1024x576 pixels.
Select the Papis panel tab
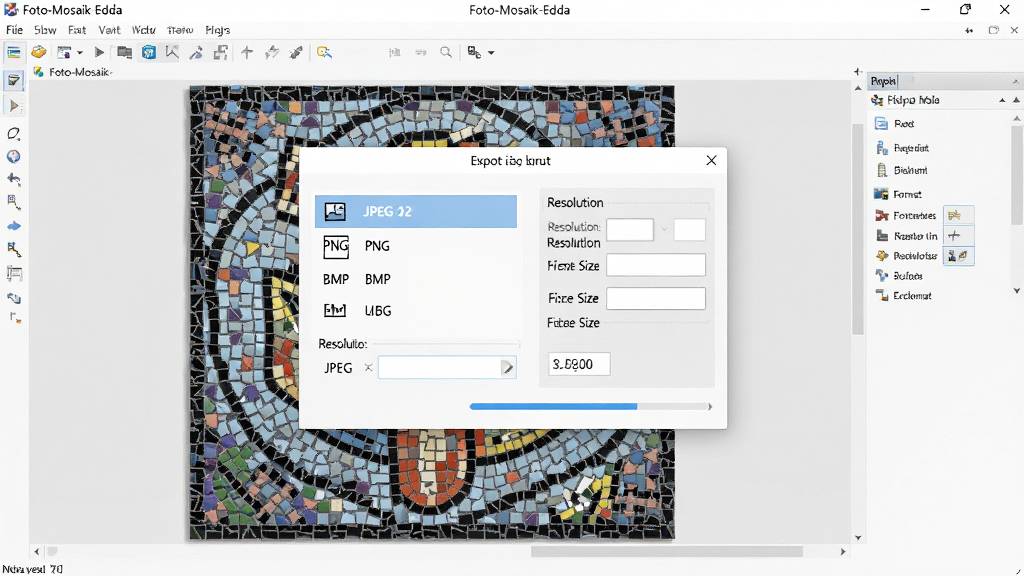click(x=883, y=81)
